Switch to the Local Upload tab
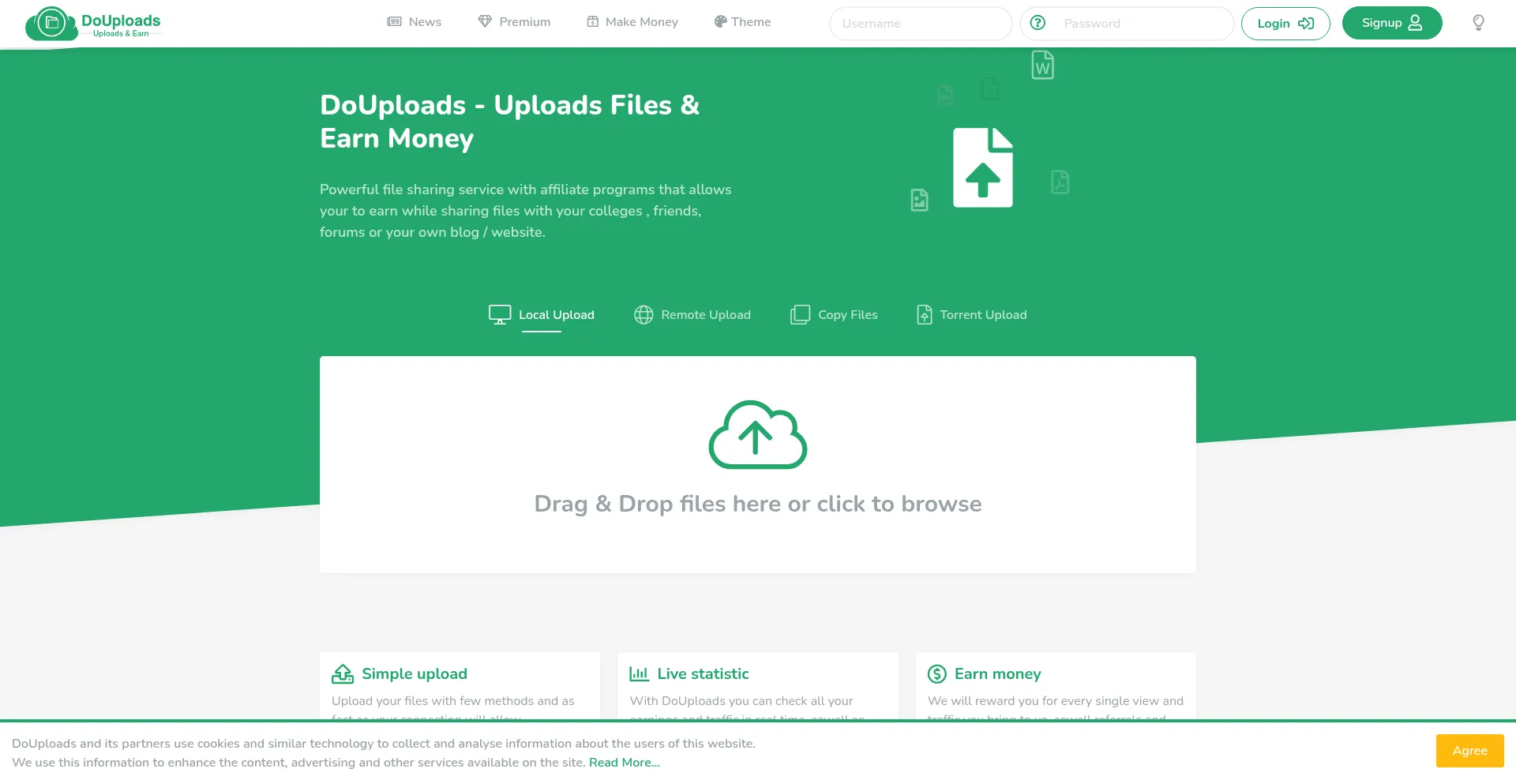This screenshot has width=1516, height=784. (542, 315)
